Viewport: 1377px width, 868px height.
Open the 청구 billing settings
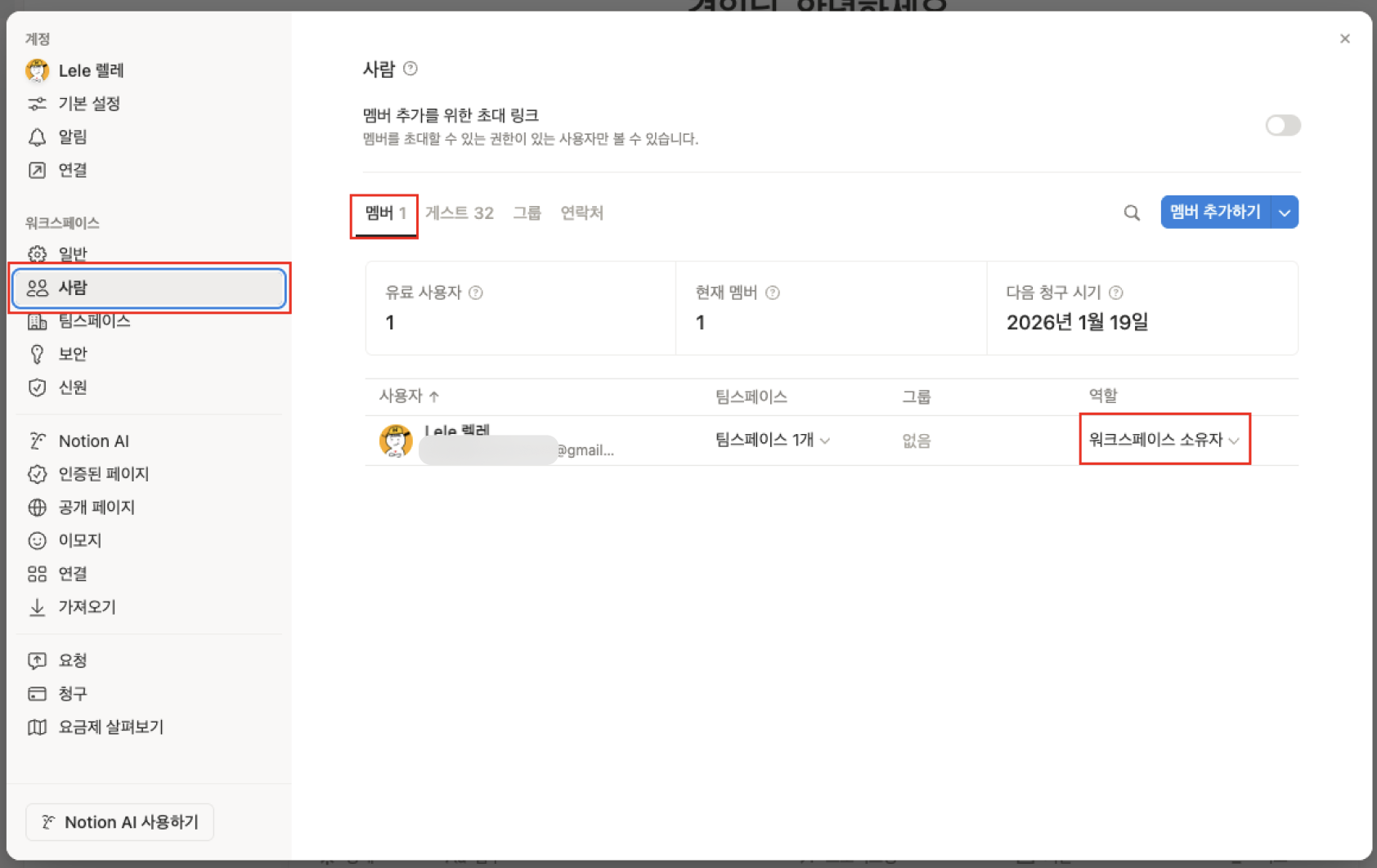click(x=72, y=693)
